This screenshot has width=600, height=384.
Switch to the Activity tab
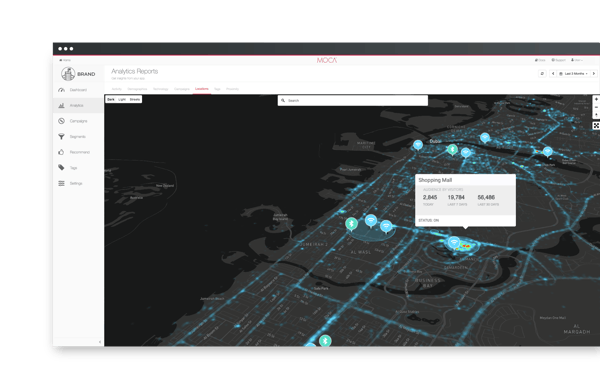(116, 89)
